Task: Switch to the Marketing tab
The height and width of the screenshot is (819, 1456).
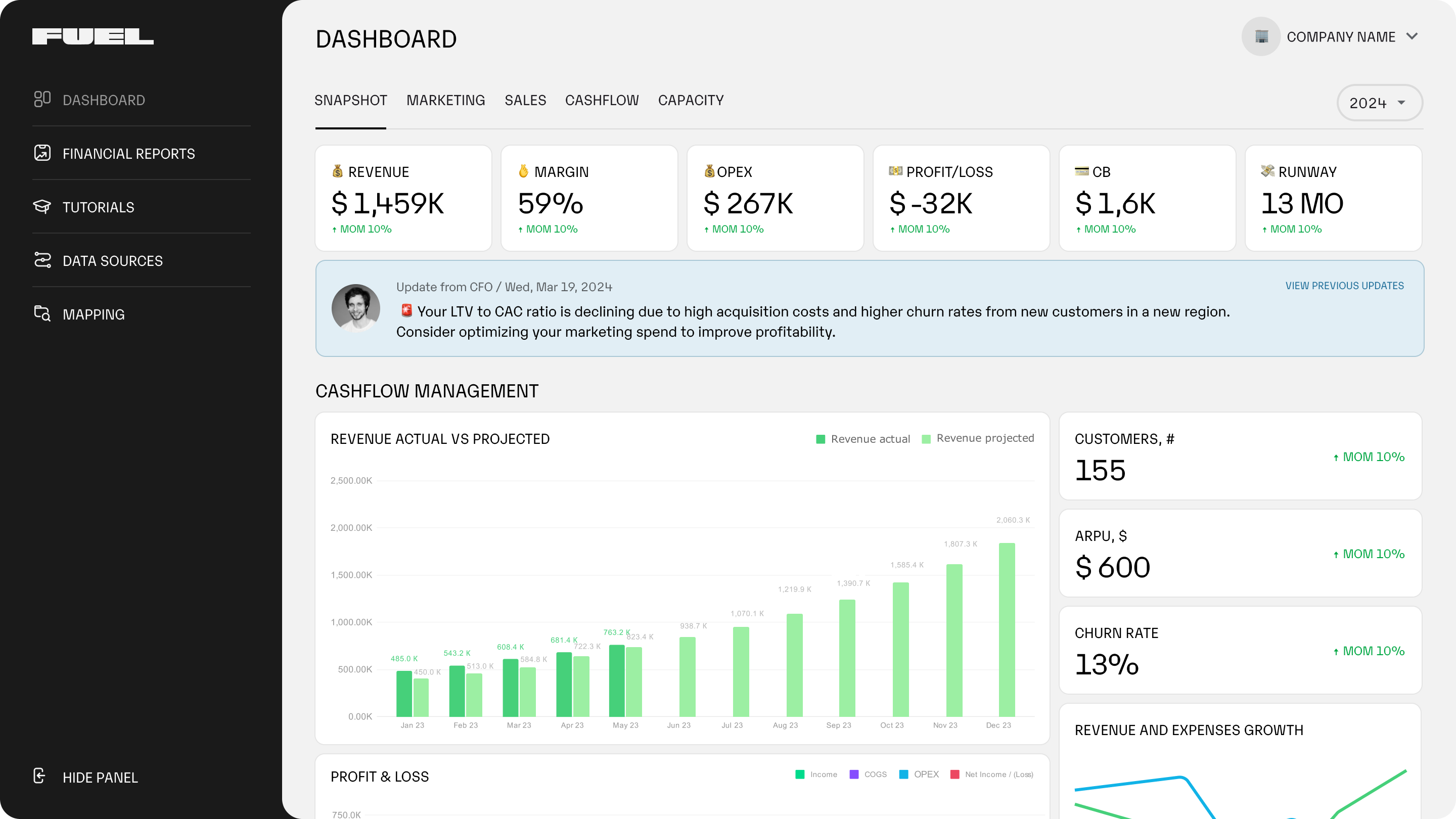Action: 445,101
